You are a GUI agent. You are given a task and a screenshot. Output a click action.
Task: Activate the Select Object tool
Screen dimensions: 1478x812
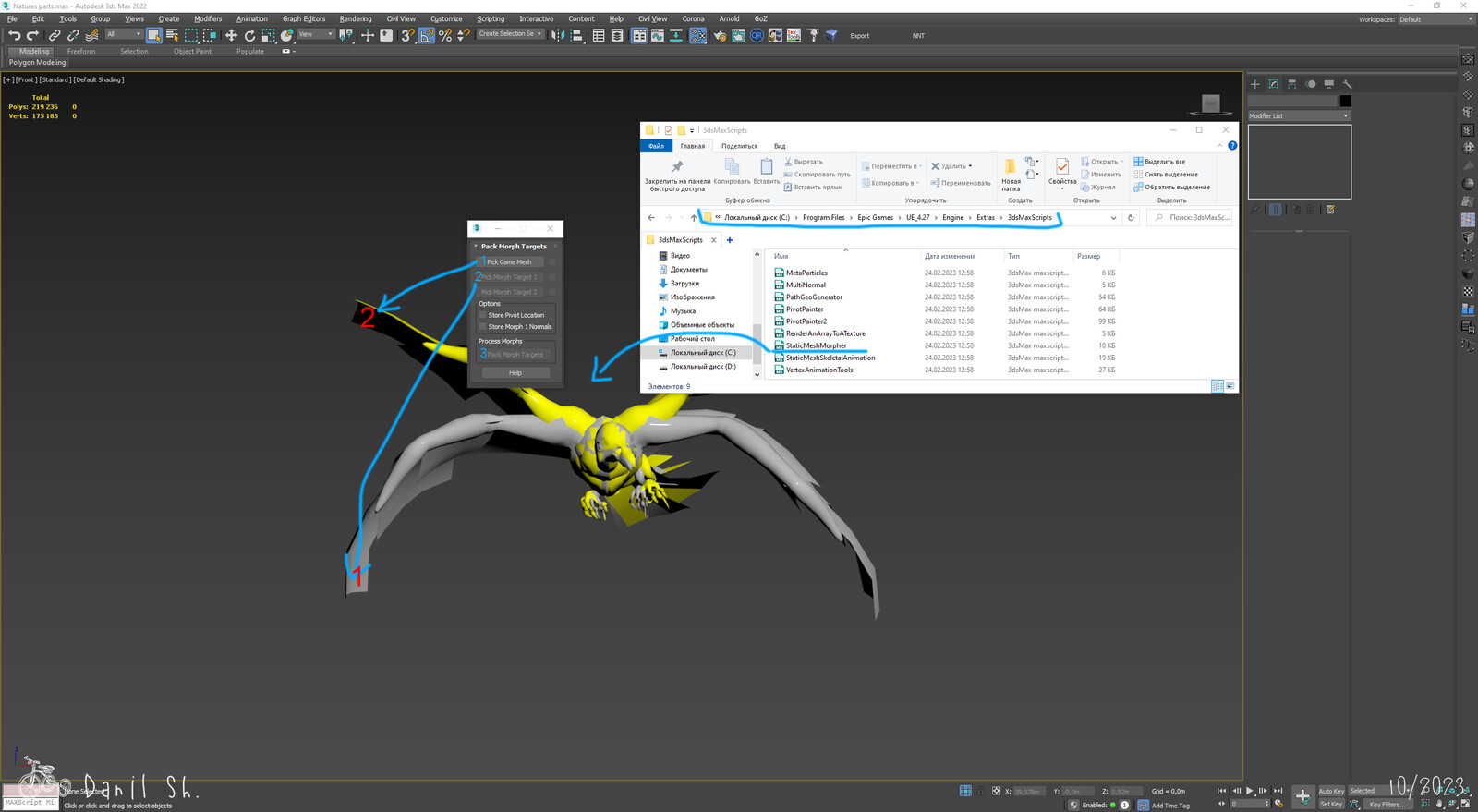click(153, 35)
